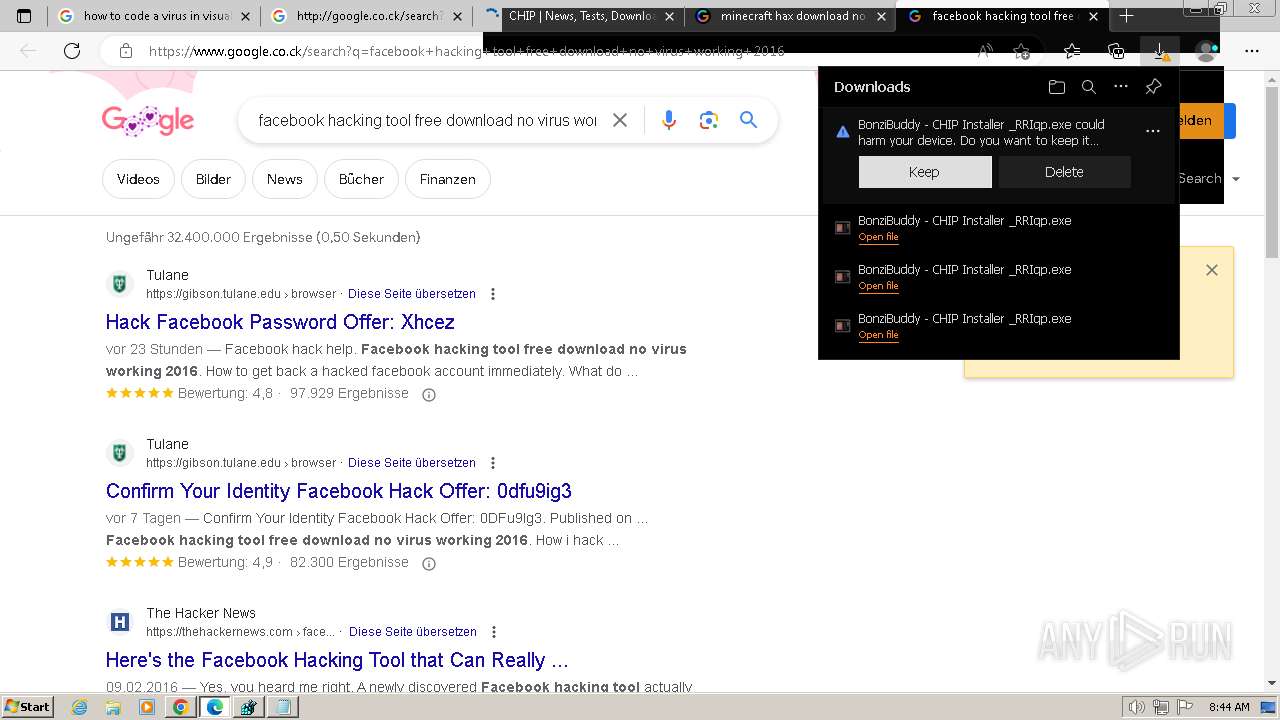
Task: Expand the Search dropdown arrow at right
Action: point(1236,179)
